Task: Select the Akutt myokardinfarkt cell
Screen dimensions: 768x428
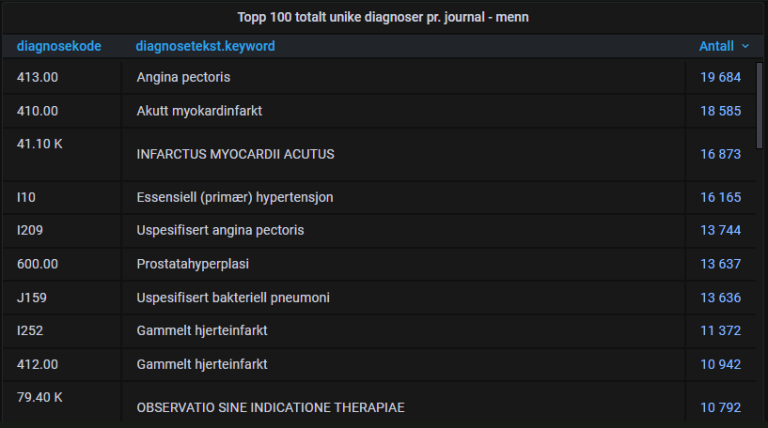Action: 199,111
